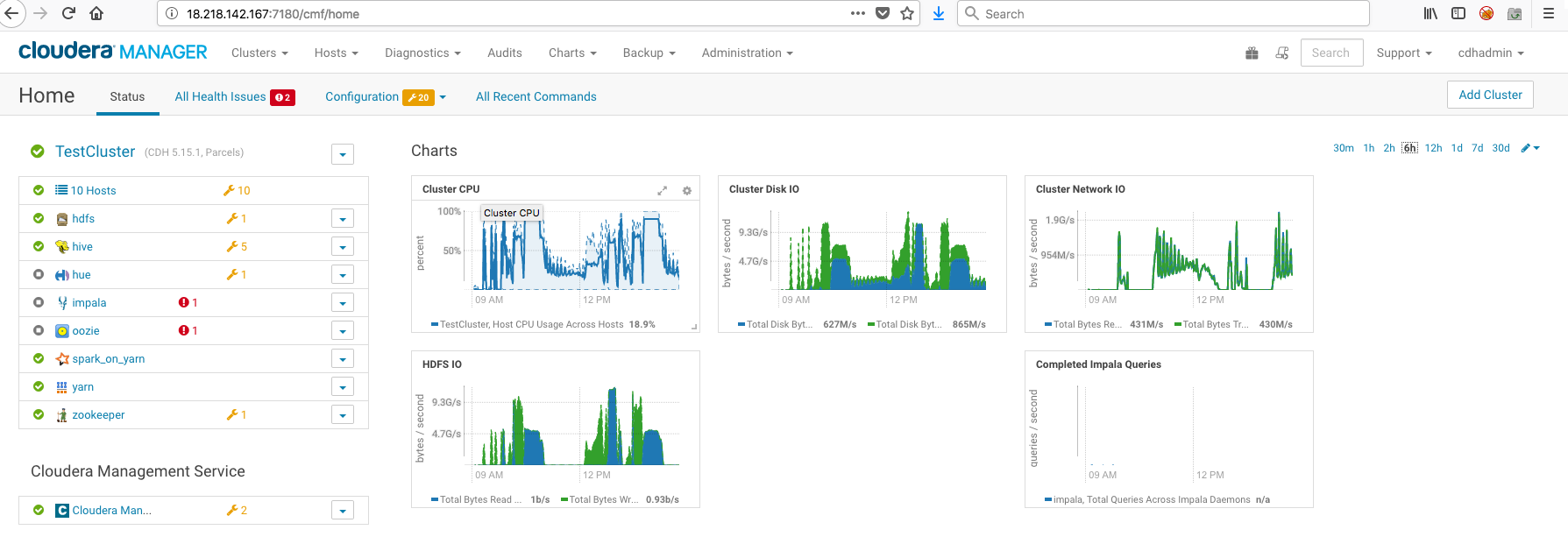This screenshot has height=551, width=1568.
Task: Switch to All Recent Commands tab
Action: [536, 97]
